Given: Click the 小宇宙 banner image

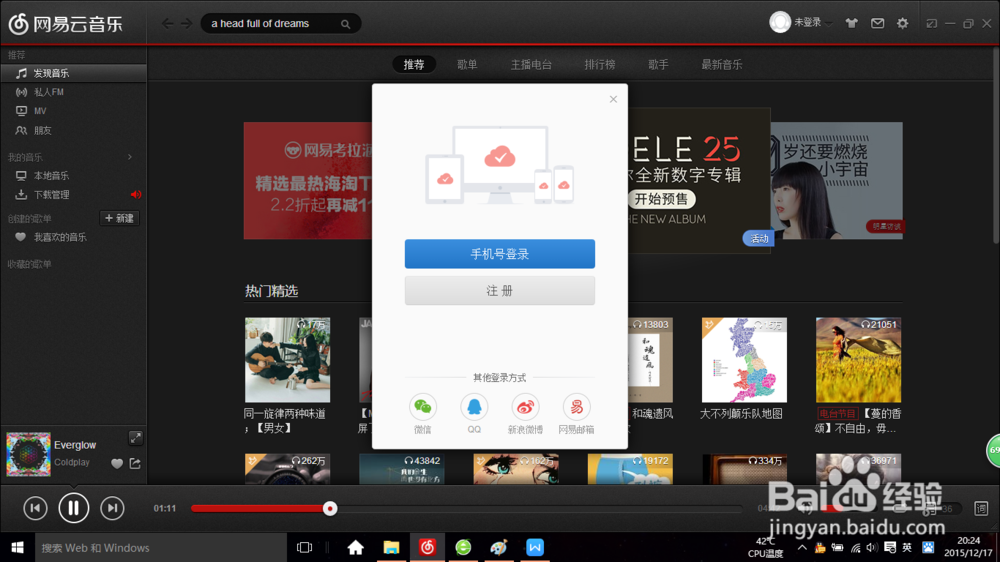Looking at the screenshot, I should click(836, 181).
